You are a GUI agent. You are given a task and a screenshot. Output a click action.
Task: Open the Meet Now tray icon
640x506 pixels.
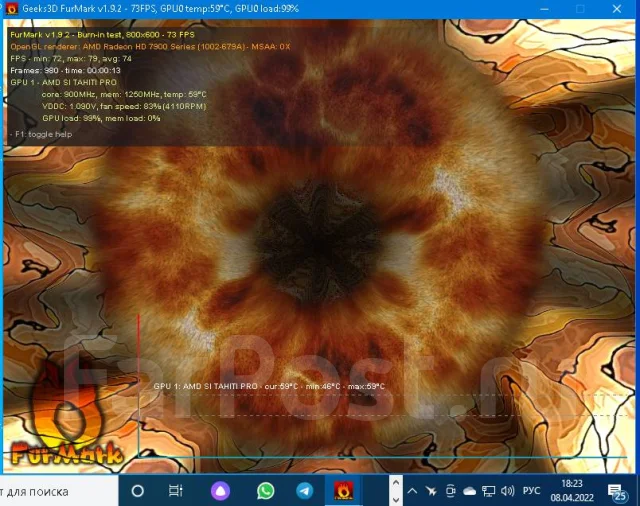[450, 491]
